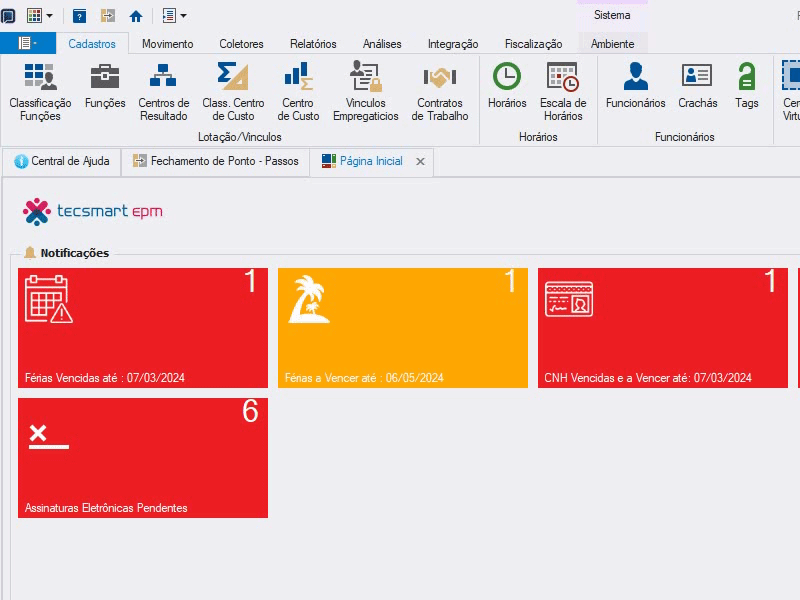Open Class. Centro de Custo
This screenshot has width=800, height=600.
click(233, 92)
